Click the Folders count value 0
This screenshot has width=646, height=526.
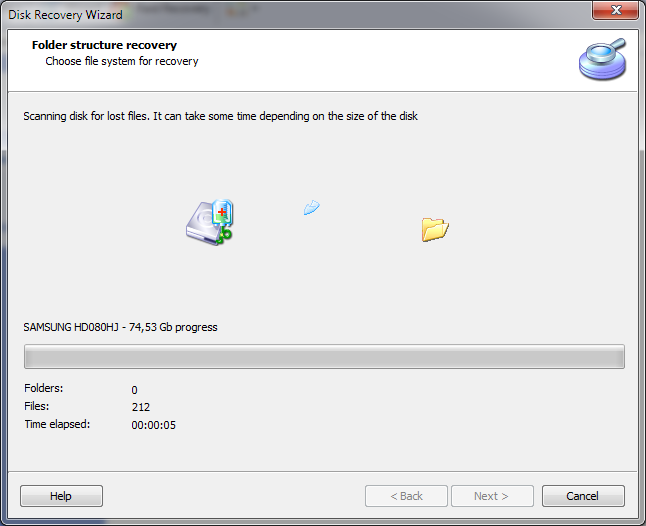(134, 390)
